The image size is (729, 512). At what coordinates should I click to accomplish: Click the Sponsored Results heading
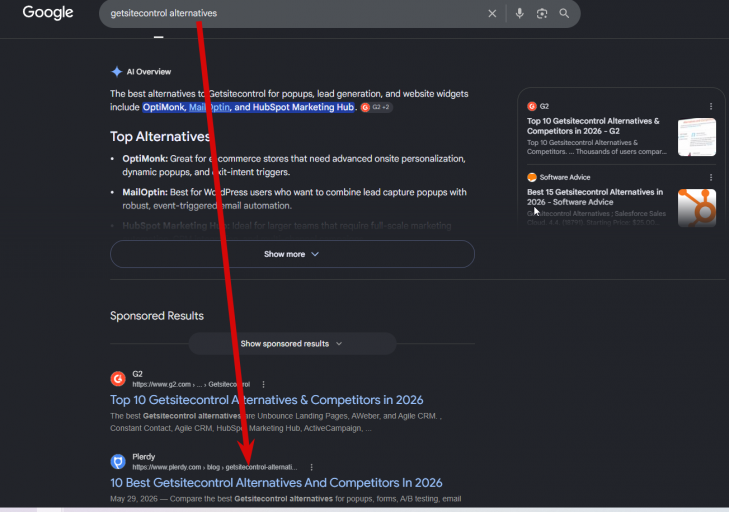pyautogui.click(x=157, y=316)
